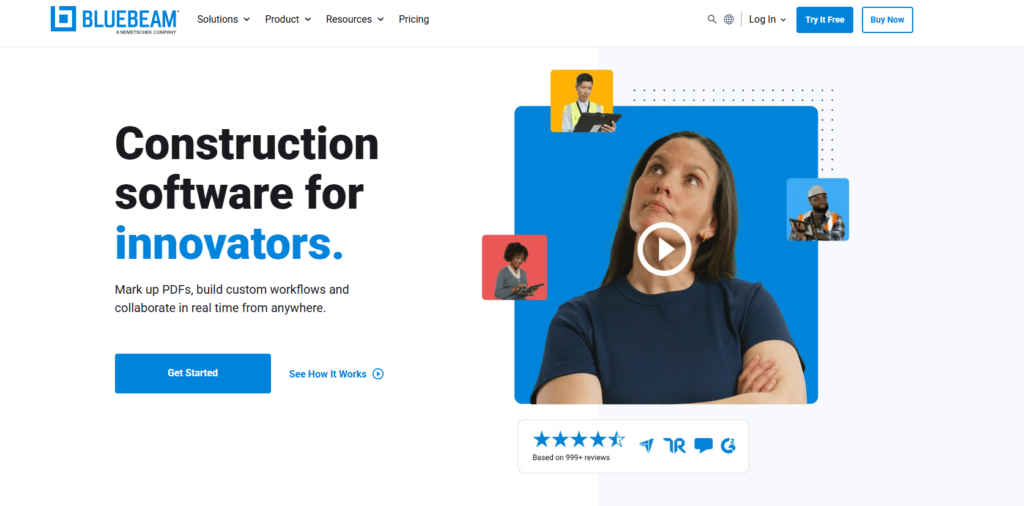Open the Pricing page
Image resolution: width=1024 pixels, height=506 pixels.
[414, 20]
